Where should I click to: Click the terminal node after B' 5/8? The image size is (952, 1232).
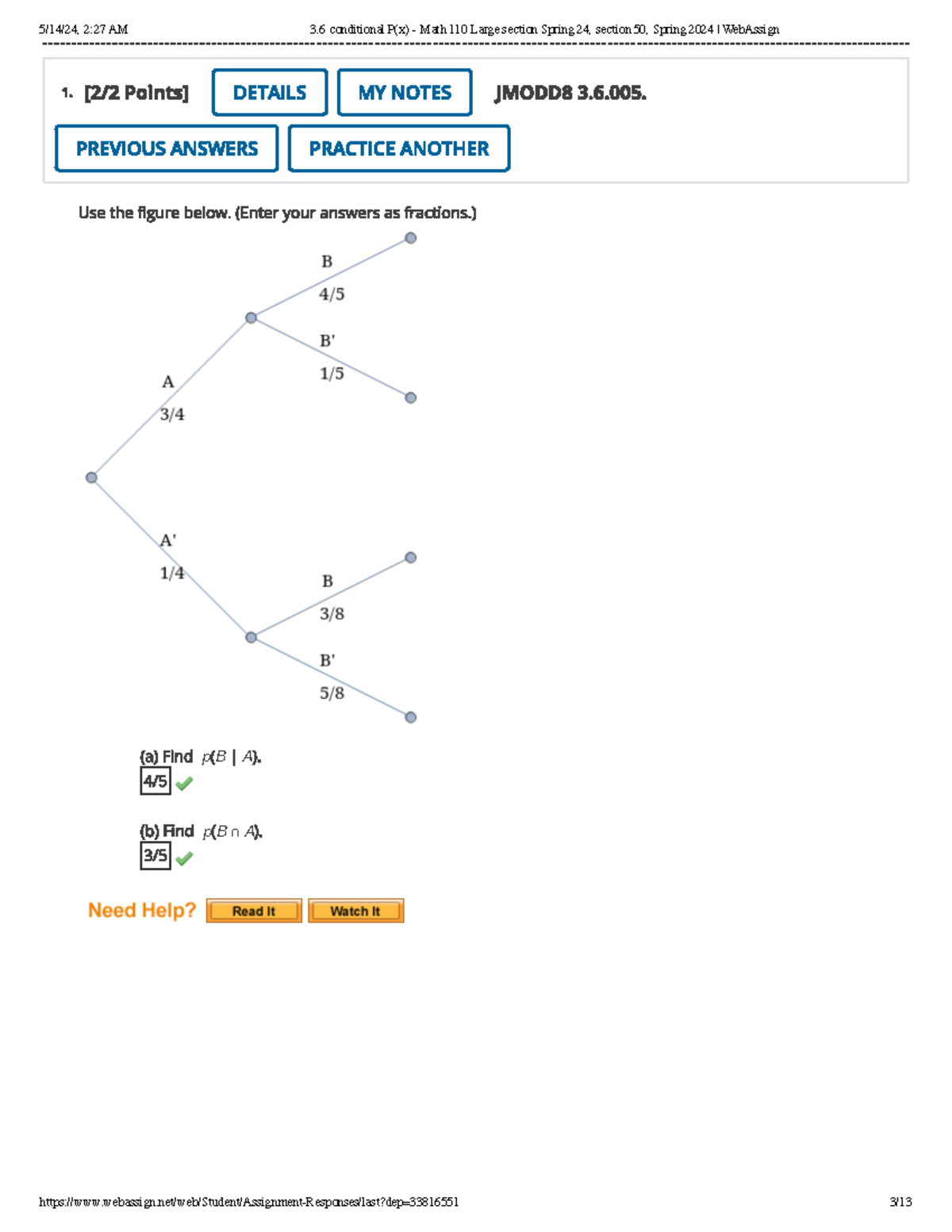click(410, 717)
